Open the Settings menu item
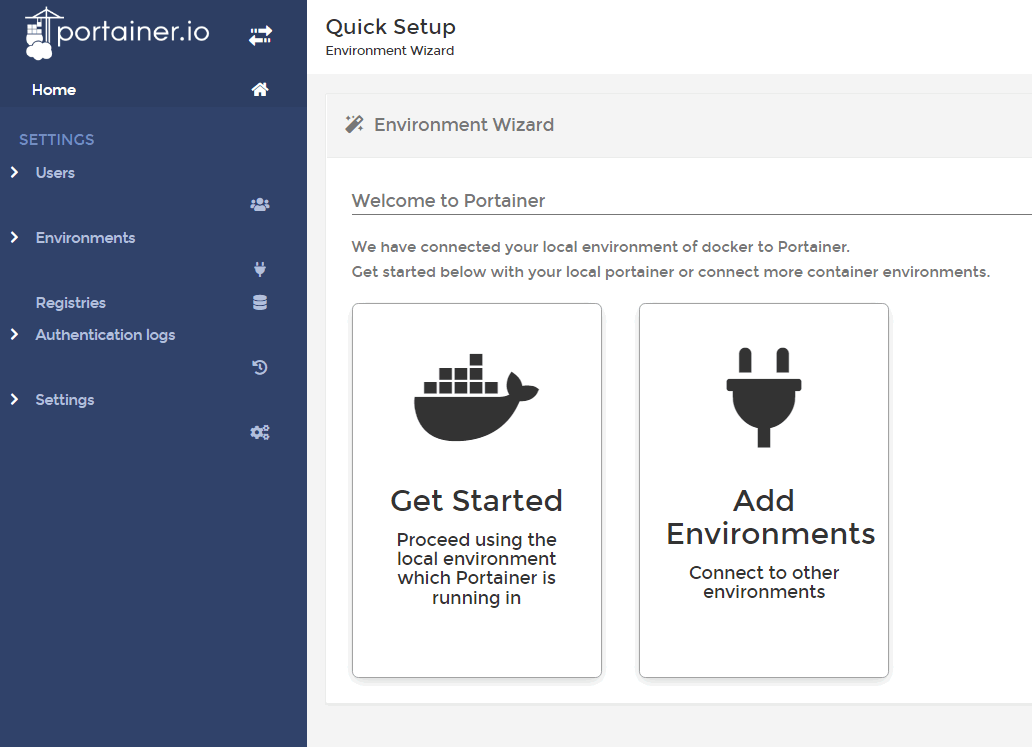Screen dimensions: 1032x747 click(64, 400)
